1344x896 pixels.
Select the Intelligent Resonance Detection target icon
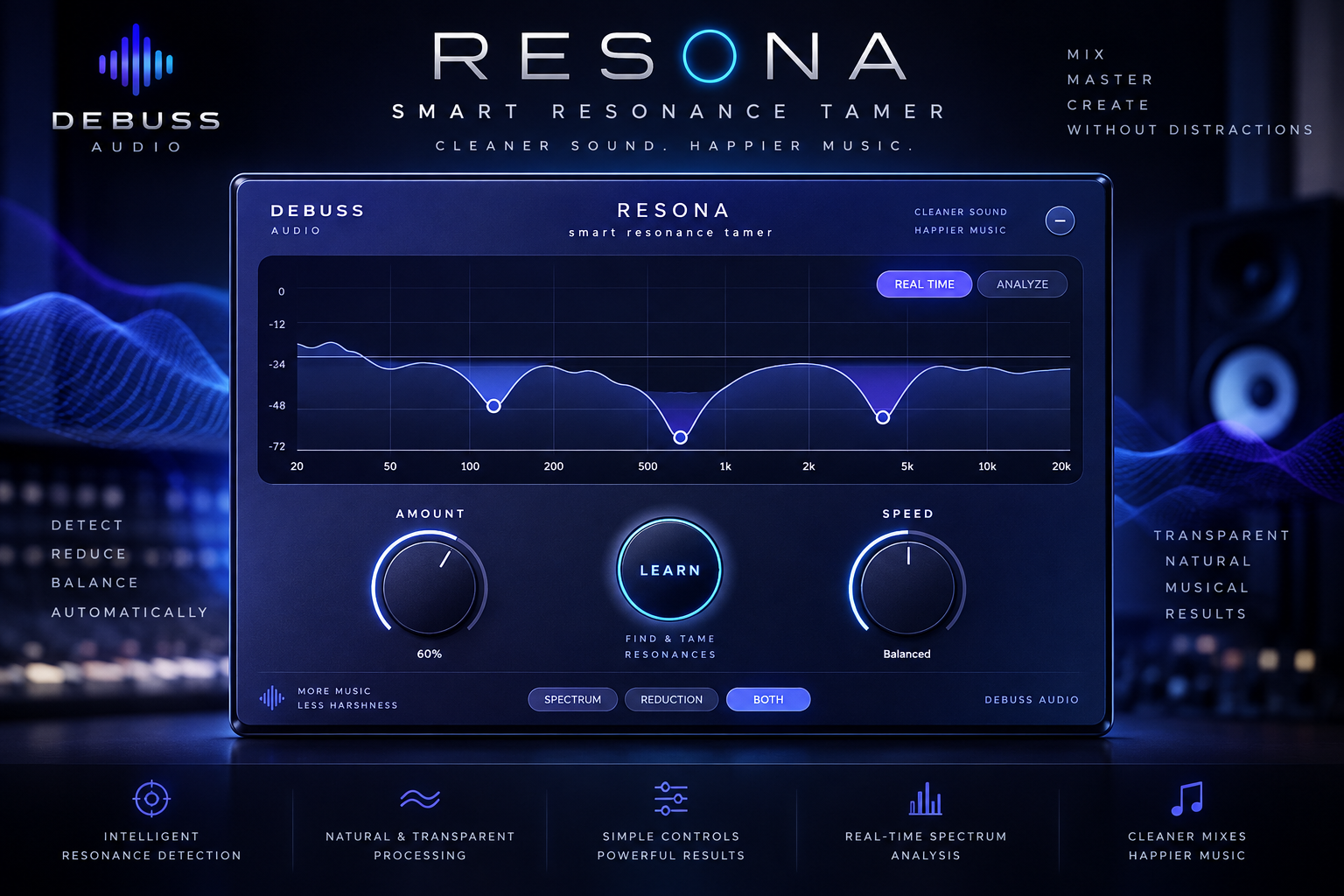tap(151, 798)
